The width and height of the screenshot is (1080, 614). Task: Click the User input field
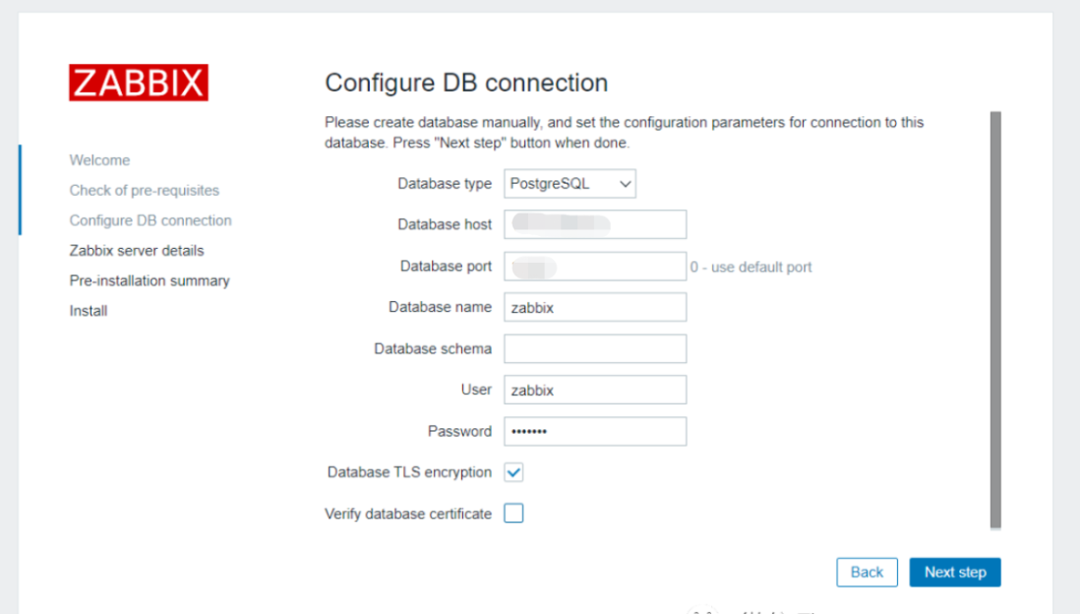tap(595, 390)
